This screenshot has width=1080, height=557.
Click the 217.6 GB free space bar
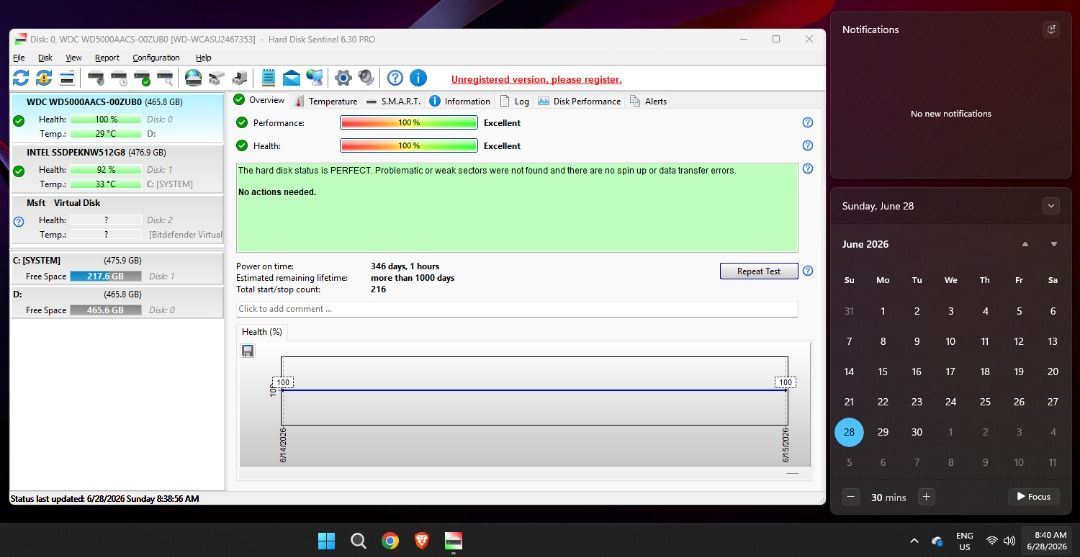[x=105, y=276]
